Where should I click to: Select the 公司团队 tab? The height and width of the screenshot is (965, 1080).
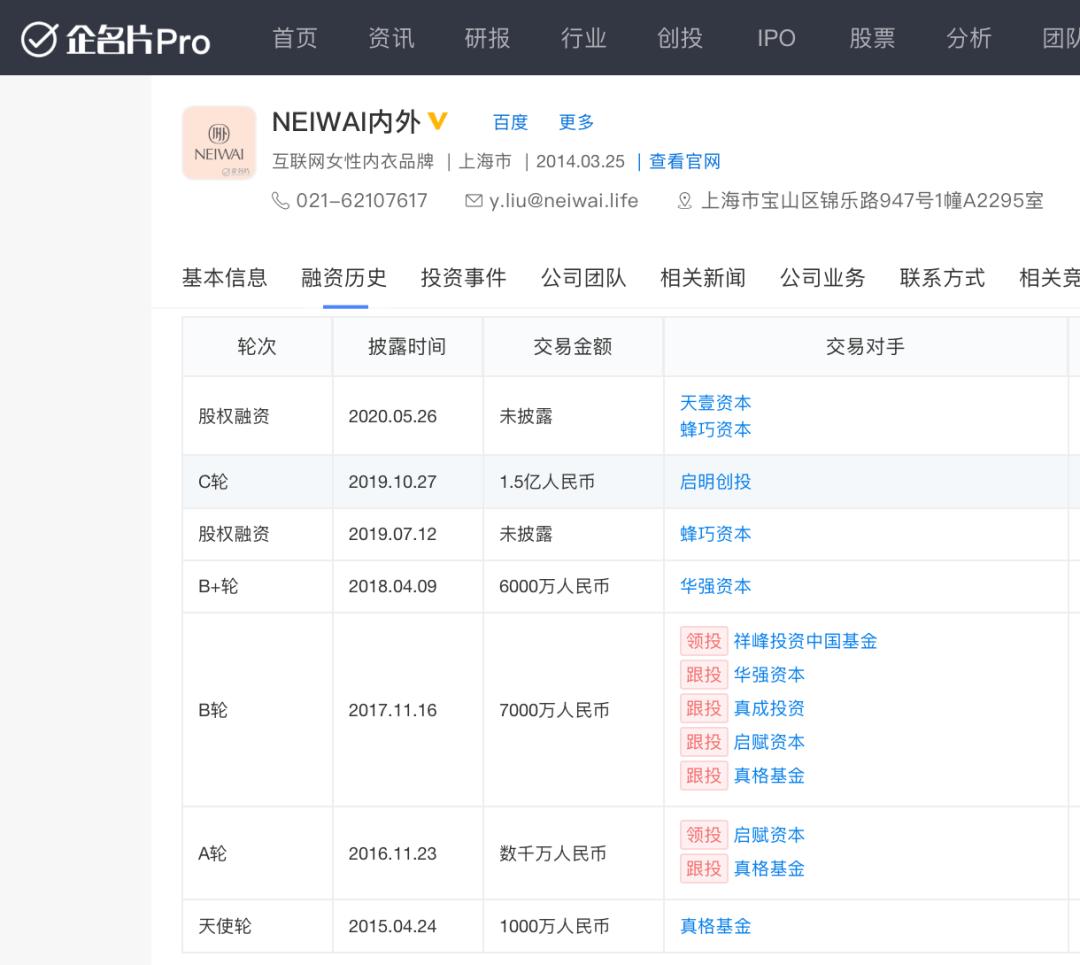[583, 278]
